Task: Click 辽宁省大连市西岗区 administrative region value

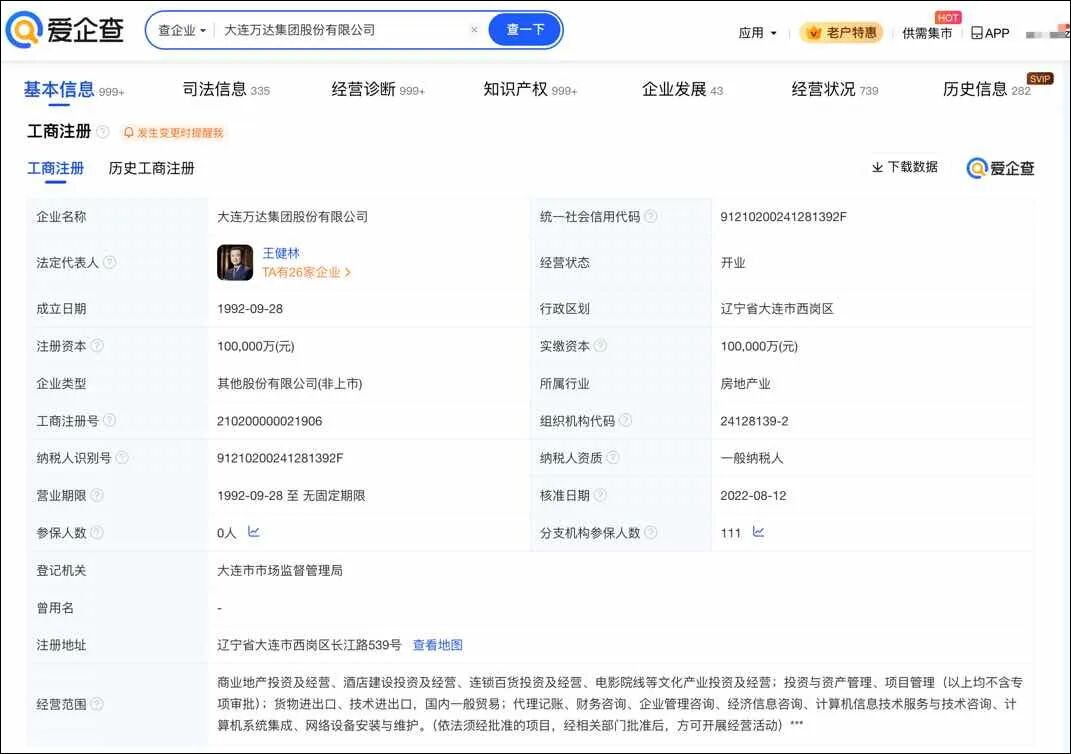Action: pyautogui.click(x=777, y=309)
